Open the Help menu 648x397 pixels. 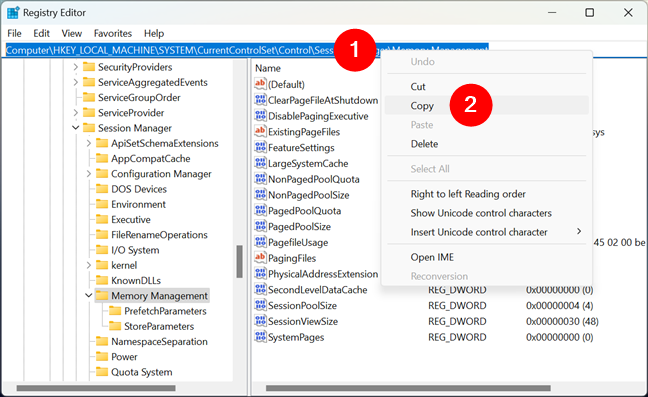point(154,33)
